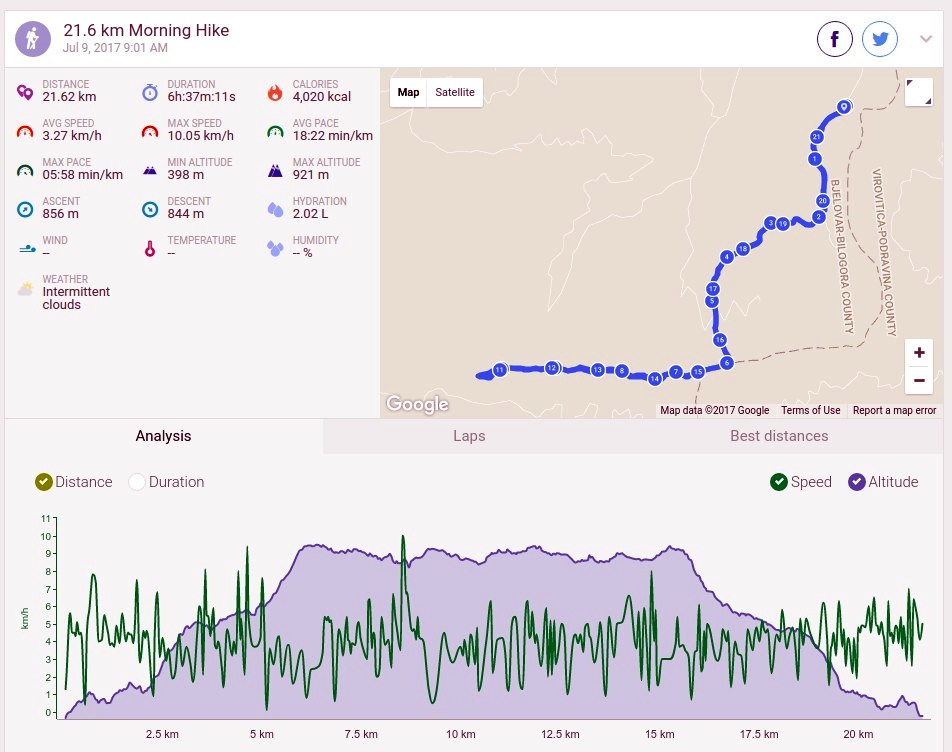Share the hike on Facebook
The width and height of the screenshot is (952, 752).
(x=834, y=39)
